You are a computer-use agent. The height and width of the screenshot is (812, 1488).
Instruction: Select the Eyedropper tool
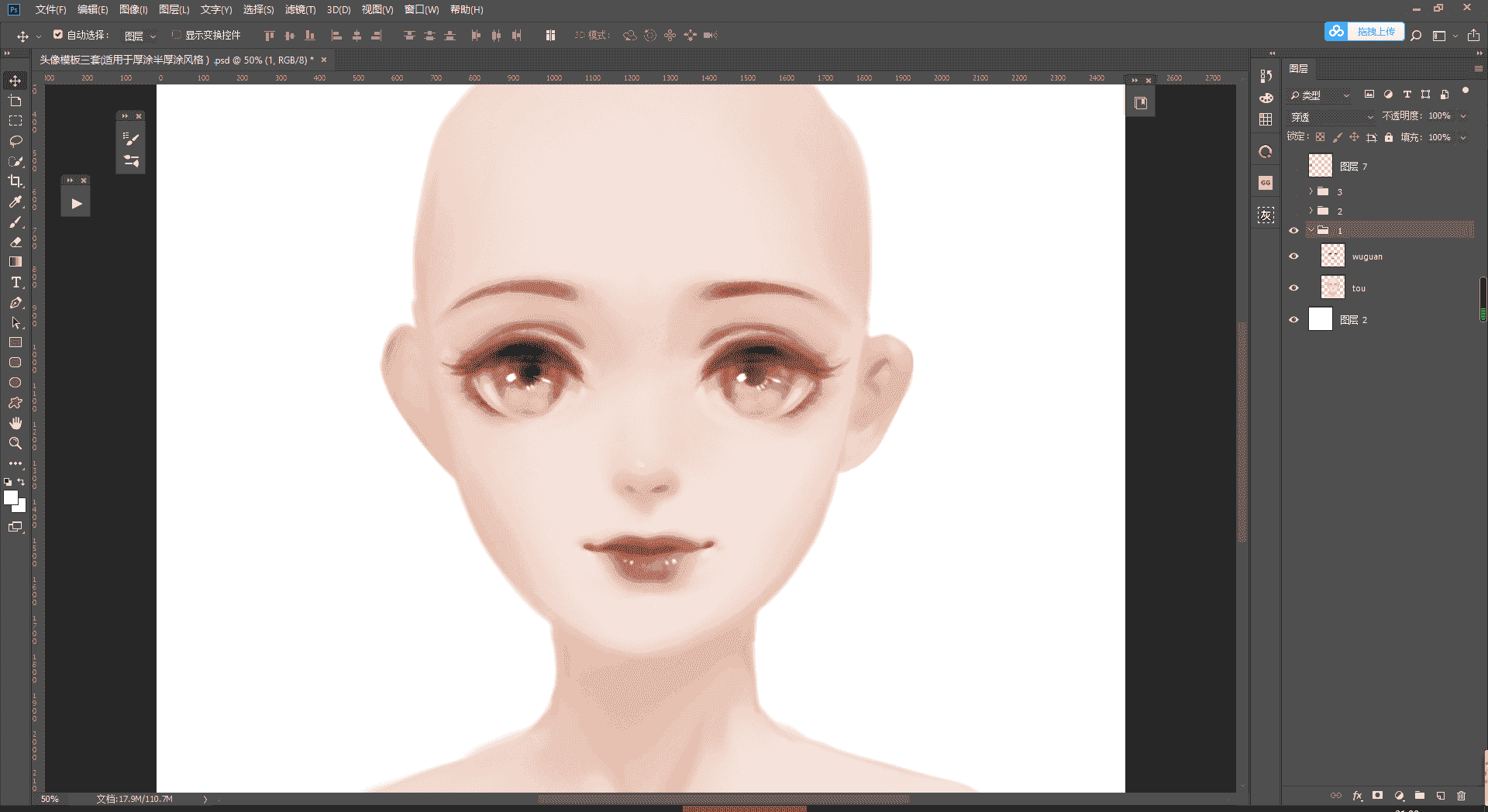pyautogui.click(x=15, y=201)
